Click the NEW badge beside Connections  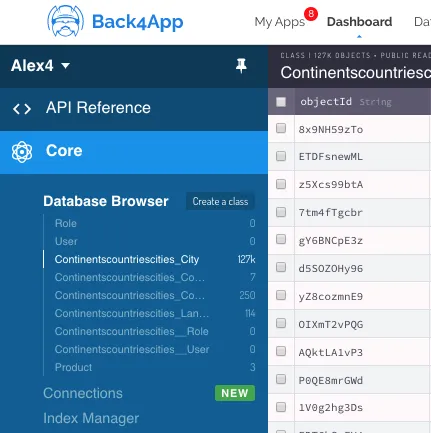tap(235, 393)
